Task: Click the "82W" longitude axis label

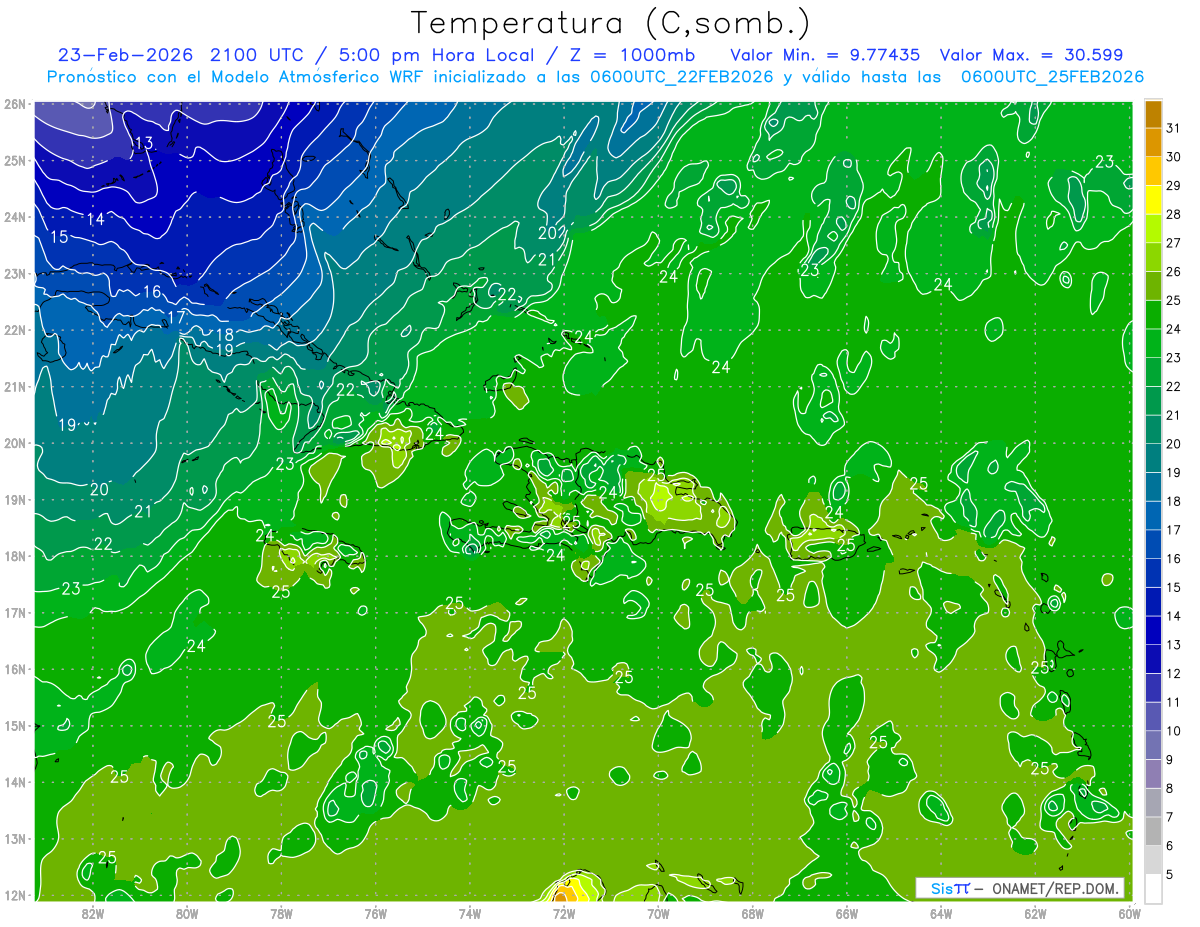Action: [x=93, y=912]
